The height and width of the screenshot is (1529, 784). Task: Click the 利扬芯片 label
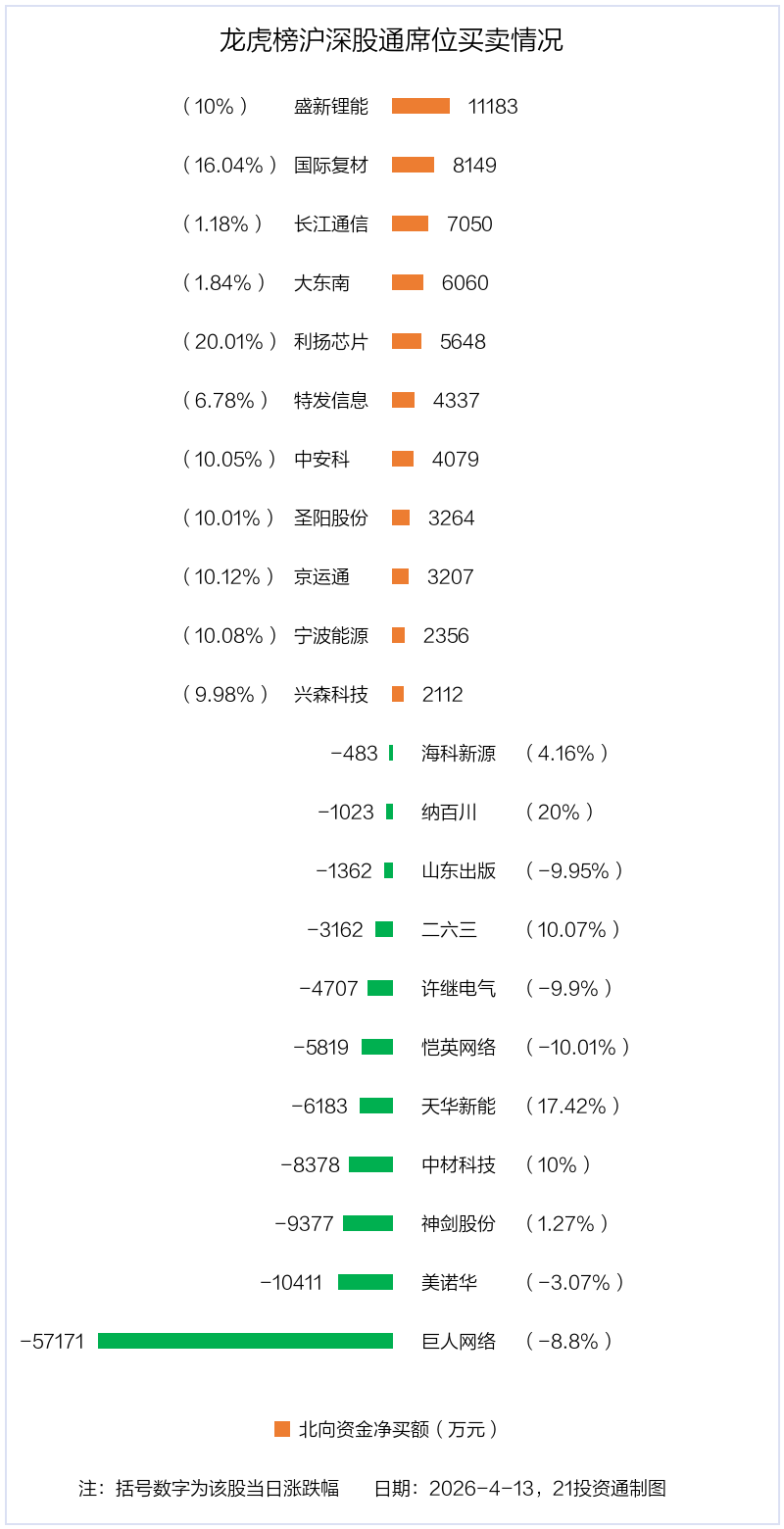(x=331, y=341)
